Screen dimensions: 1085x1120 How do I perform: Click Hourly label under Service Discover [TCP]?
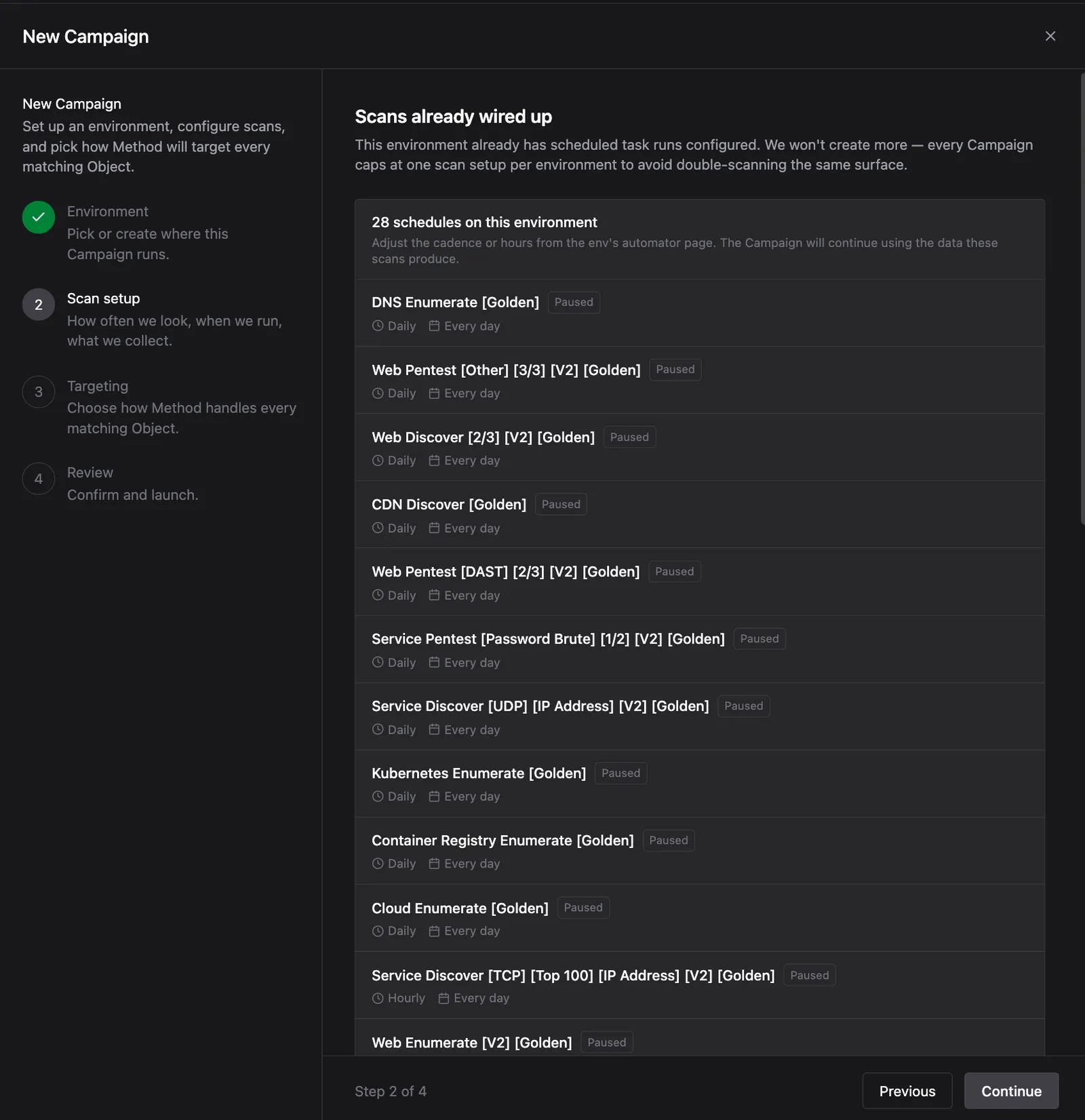point(406,999)
